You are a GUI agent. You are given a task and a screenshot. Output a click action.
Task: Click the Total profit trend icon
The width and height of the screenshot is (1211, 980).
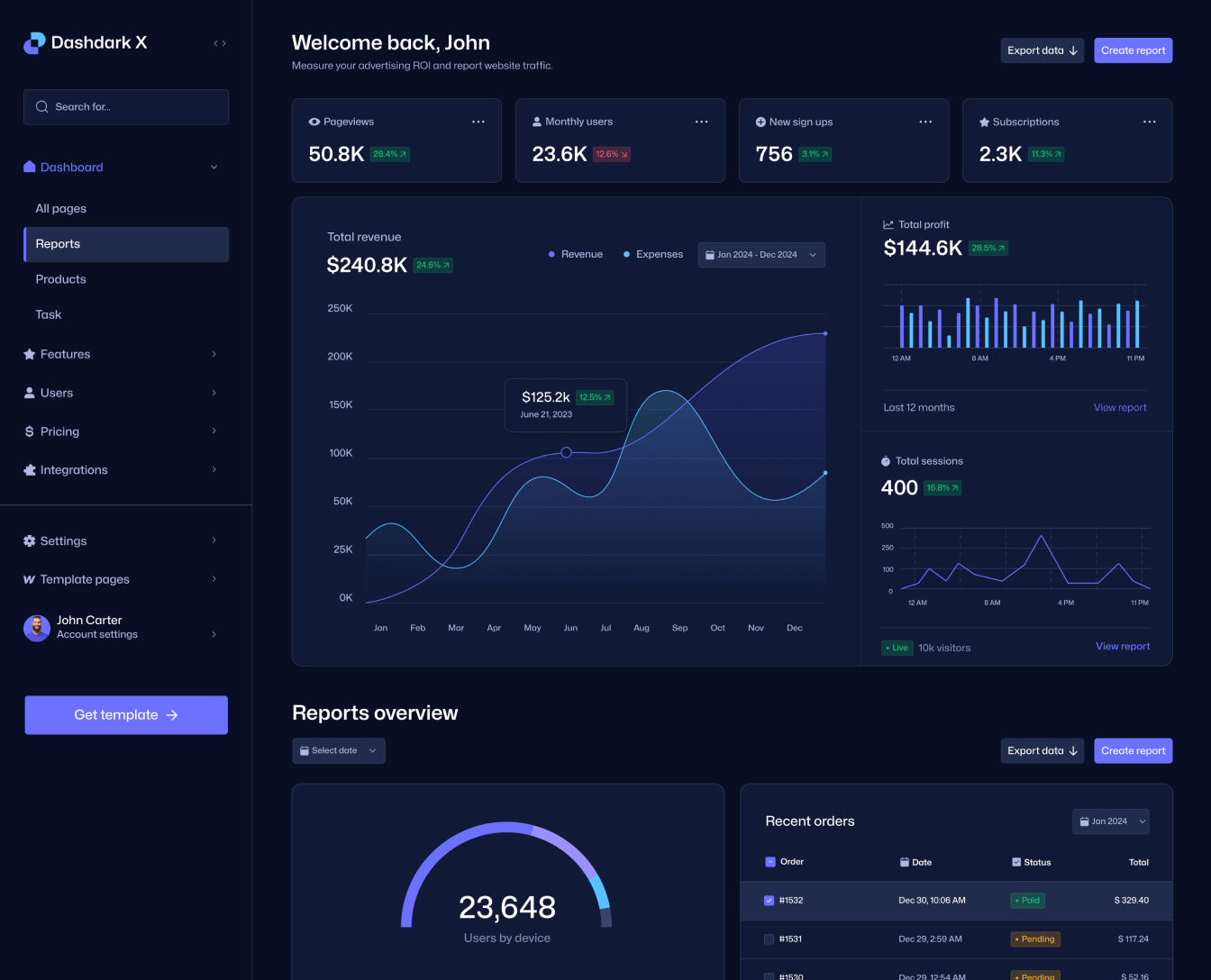click(887, 224)
